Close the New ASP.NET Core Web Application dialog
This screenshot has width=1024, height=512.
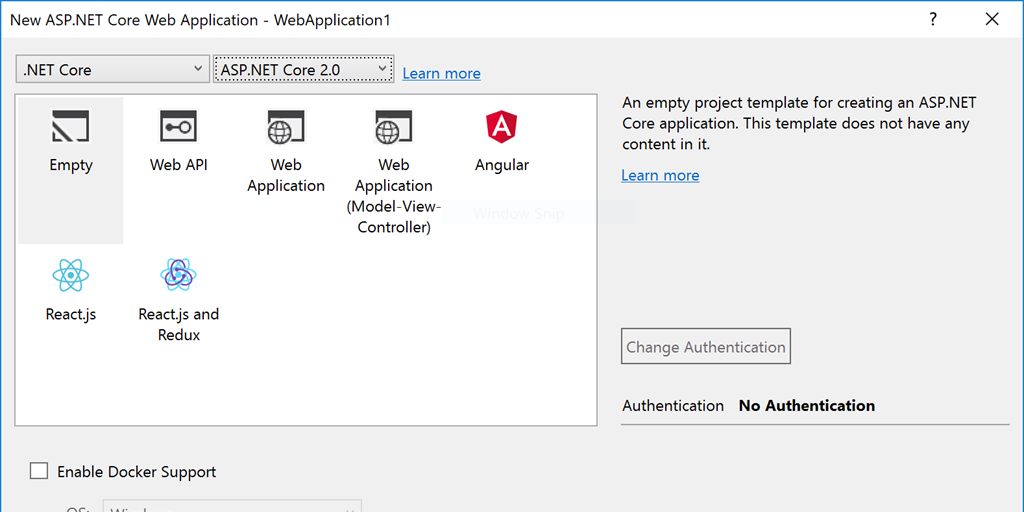[992, 19]
